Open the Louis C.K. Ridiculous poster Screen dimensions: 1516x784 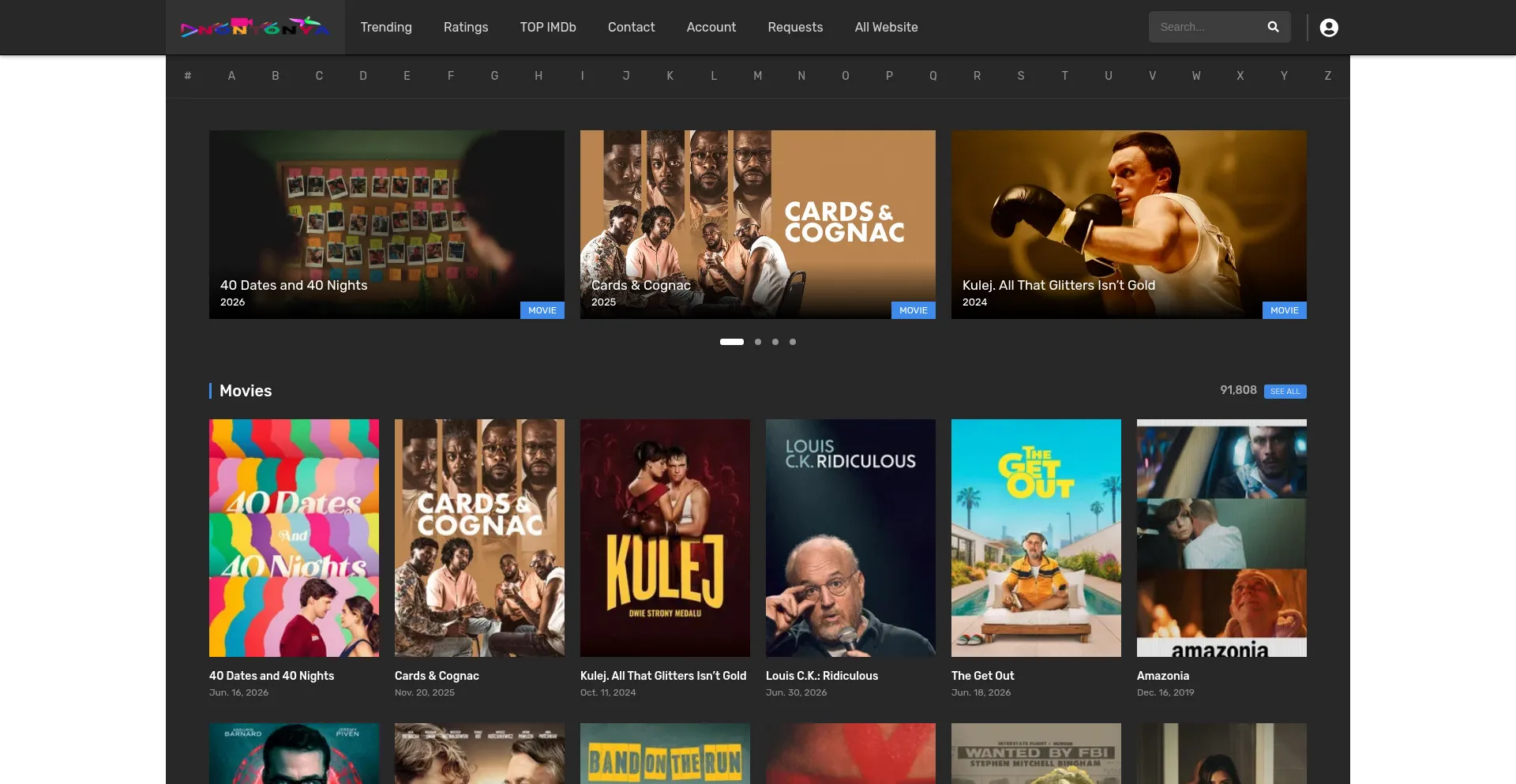click(850, 538)
